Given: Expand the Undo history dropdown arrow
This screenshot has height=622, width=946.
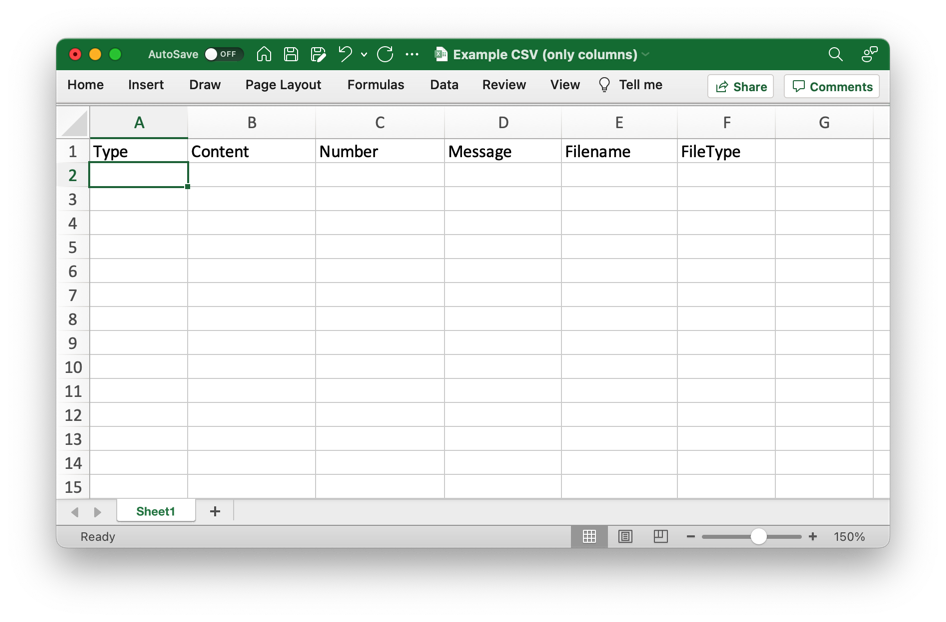Looking at the screenshot, I should pyautogui.click(x=364, y=55).
